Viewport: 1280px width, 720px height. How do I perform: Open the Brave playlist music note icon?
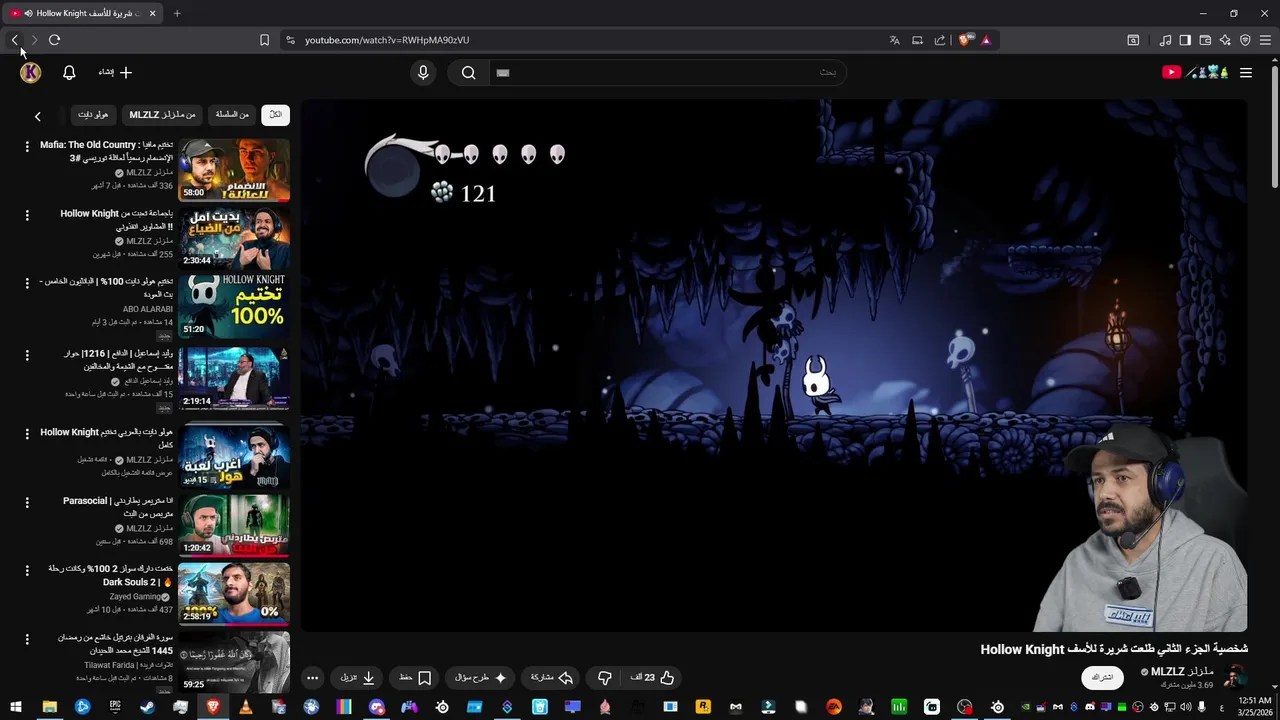click(x=1165, y=40)
